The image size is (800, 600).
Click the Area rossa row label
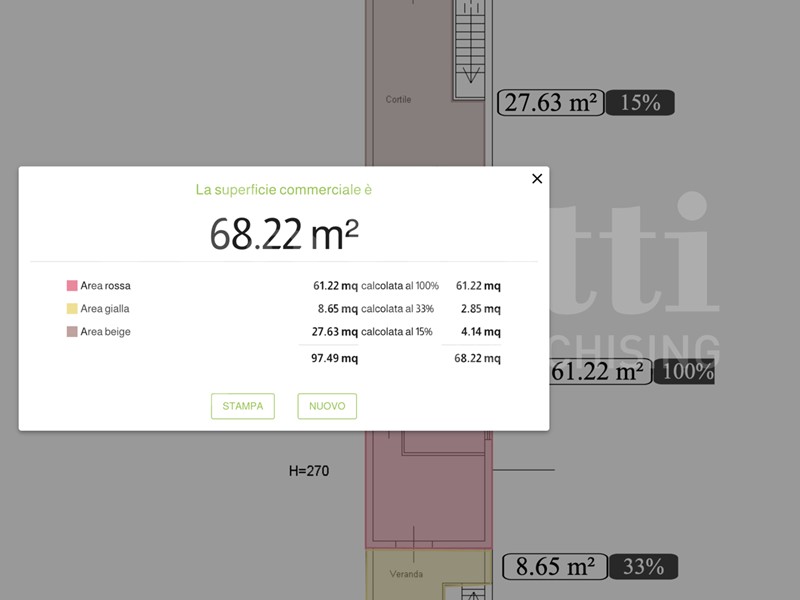(x=105, y=286)
